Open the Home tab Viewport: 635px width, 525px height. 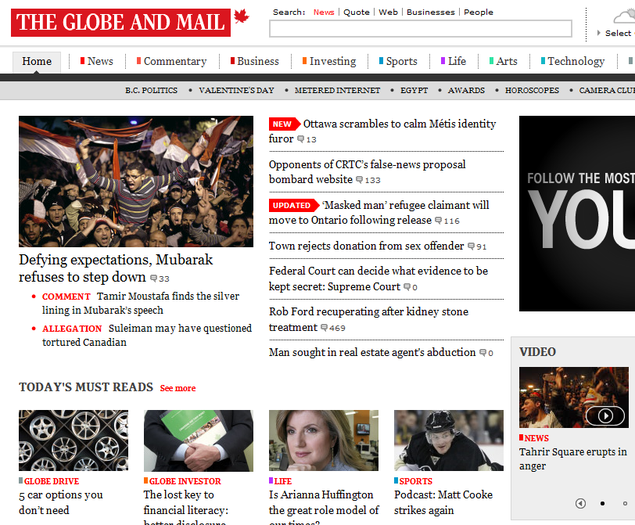point(36,62)
